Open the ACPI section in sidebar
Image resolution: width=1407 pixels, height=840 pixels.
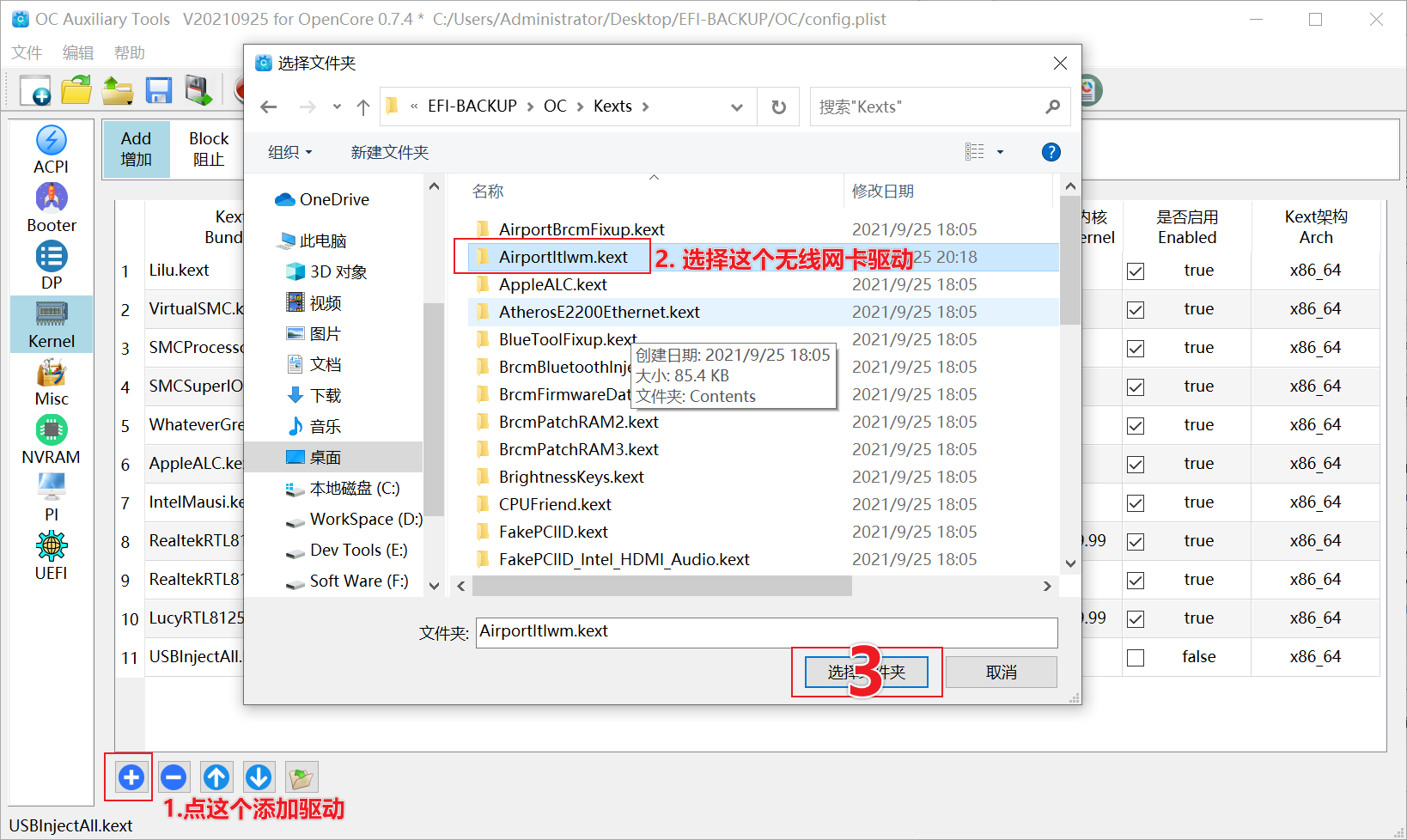coord(52,149)
